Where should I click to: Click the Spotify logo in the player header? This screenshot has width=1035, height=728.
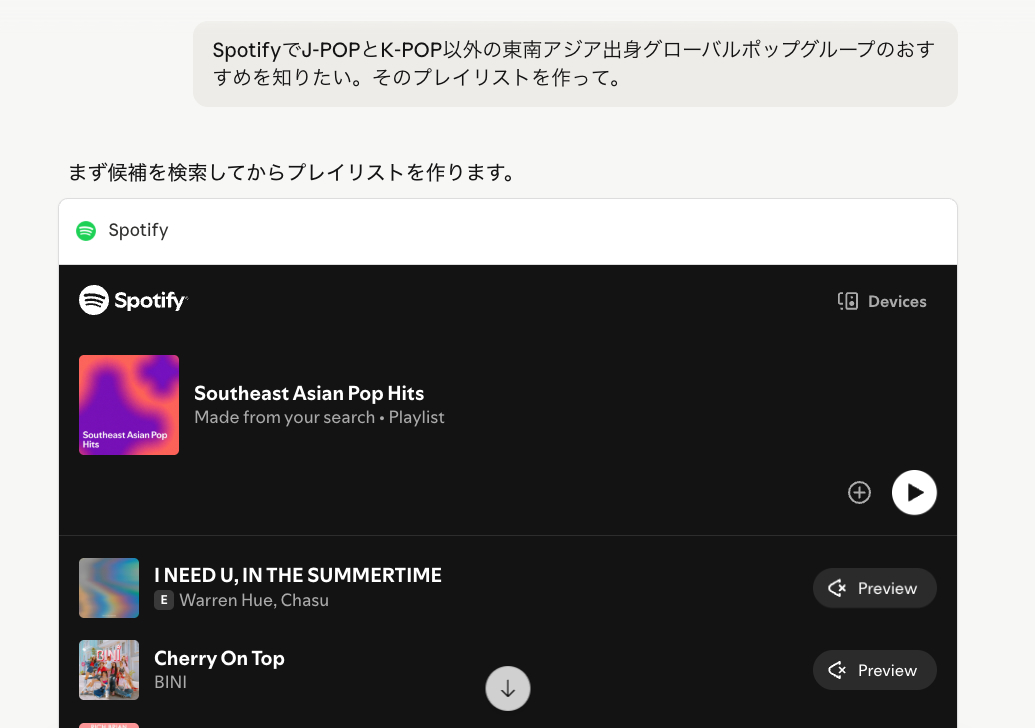pyautogui.click(x=133, y=300)
